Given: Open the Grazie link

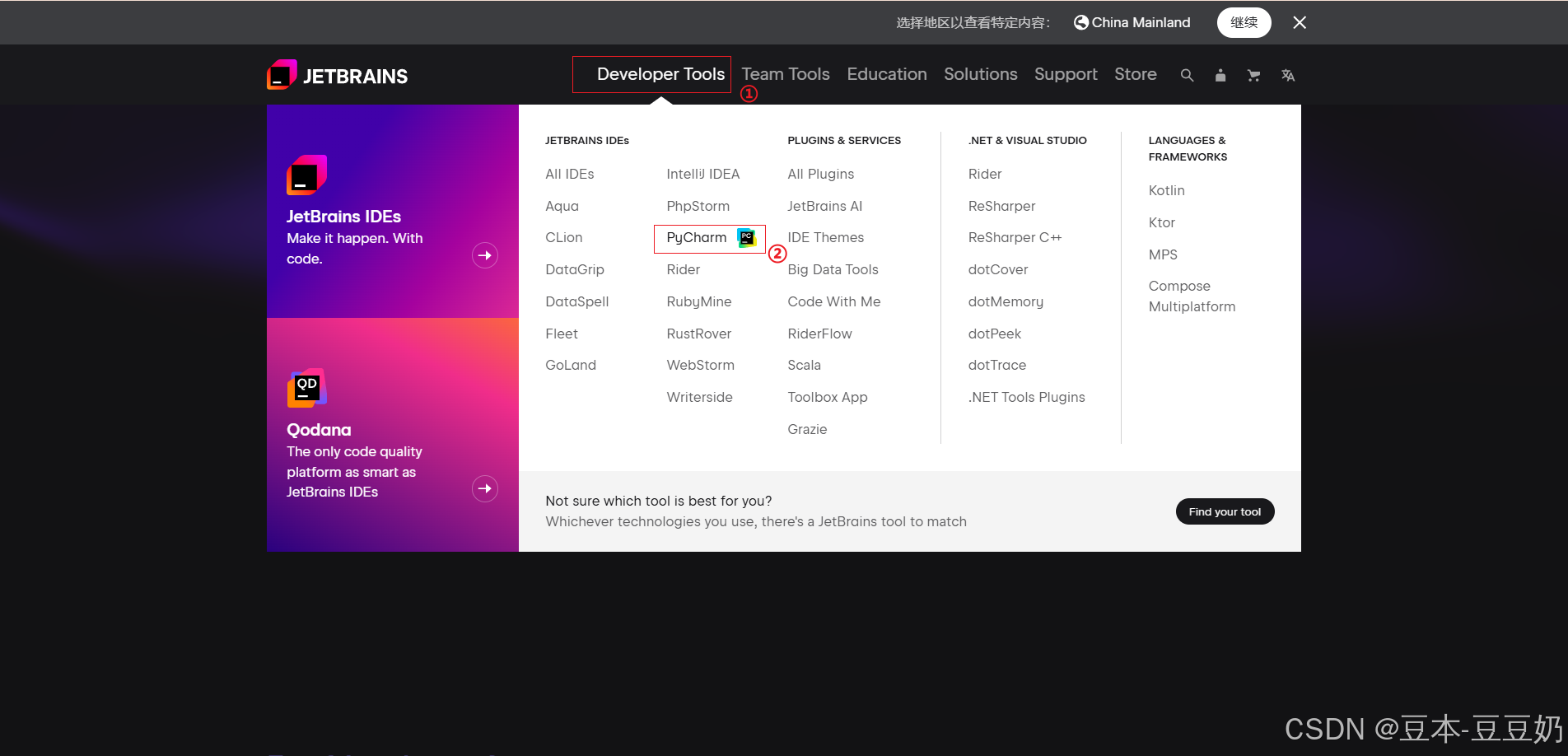Looking at the screenshot, I should 807,429.
